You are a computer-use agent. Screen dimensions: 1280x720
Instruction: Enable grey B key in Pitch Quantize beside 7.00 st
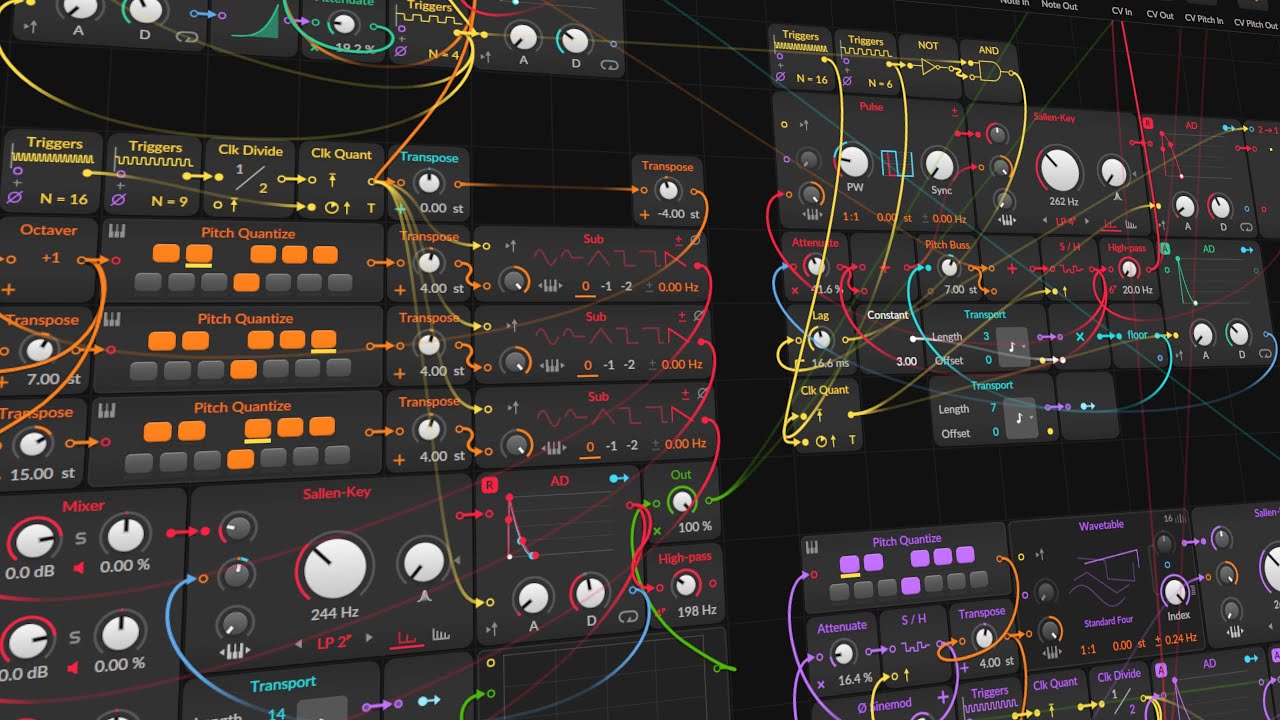pos(339,367)
